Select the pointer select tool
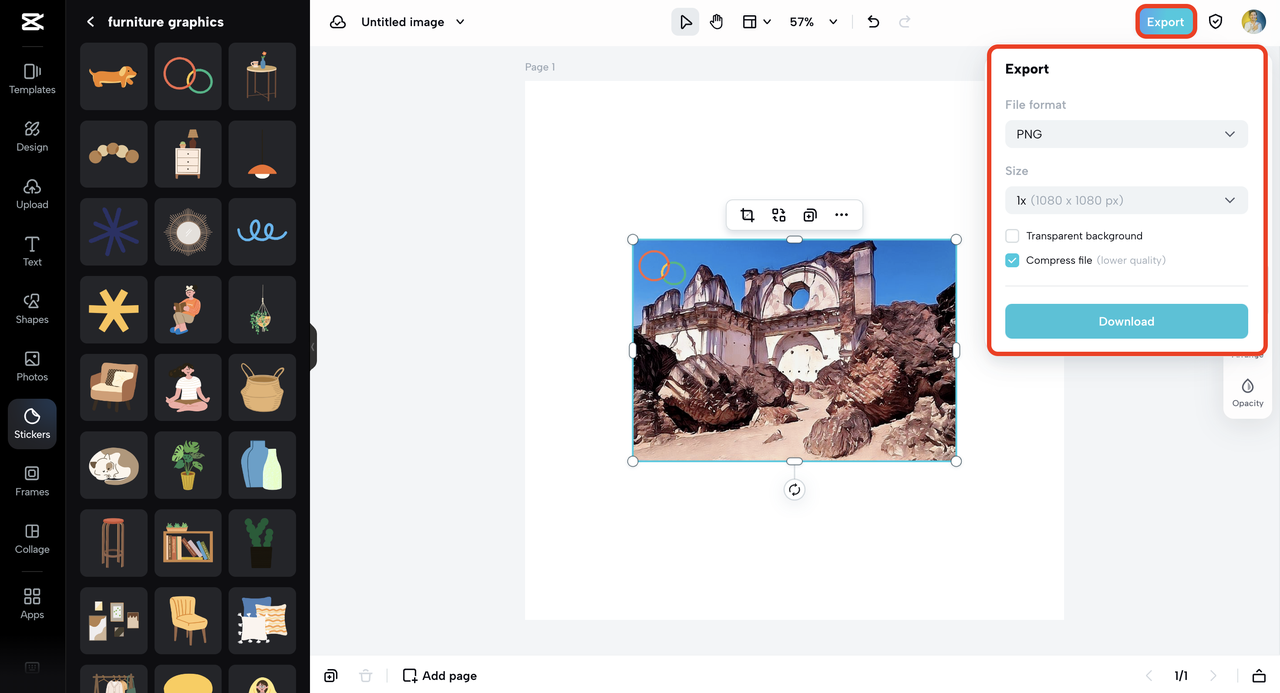This screenshot has height=693, width=1280. (x=685, y=22)
